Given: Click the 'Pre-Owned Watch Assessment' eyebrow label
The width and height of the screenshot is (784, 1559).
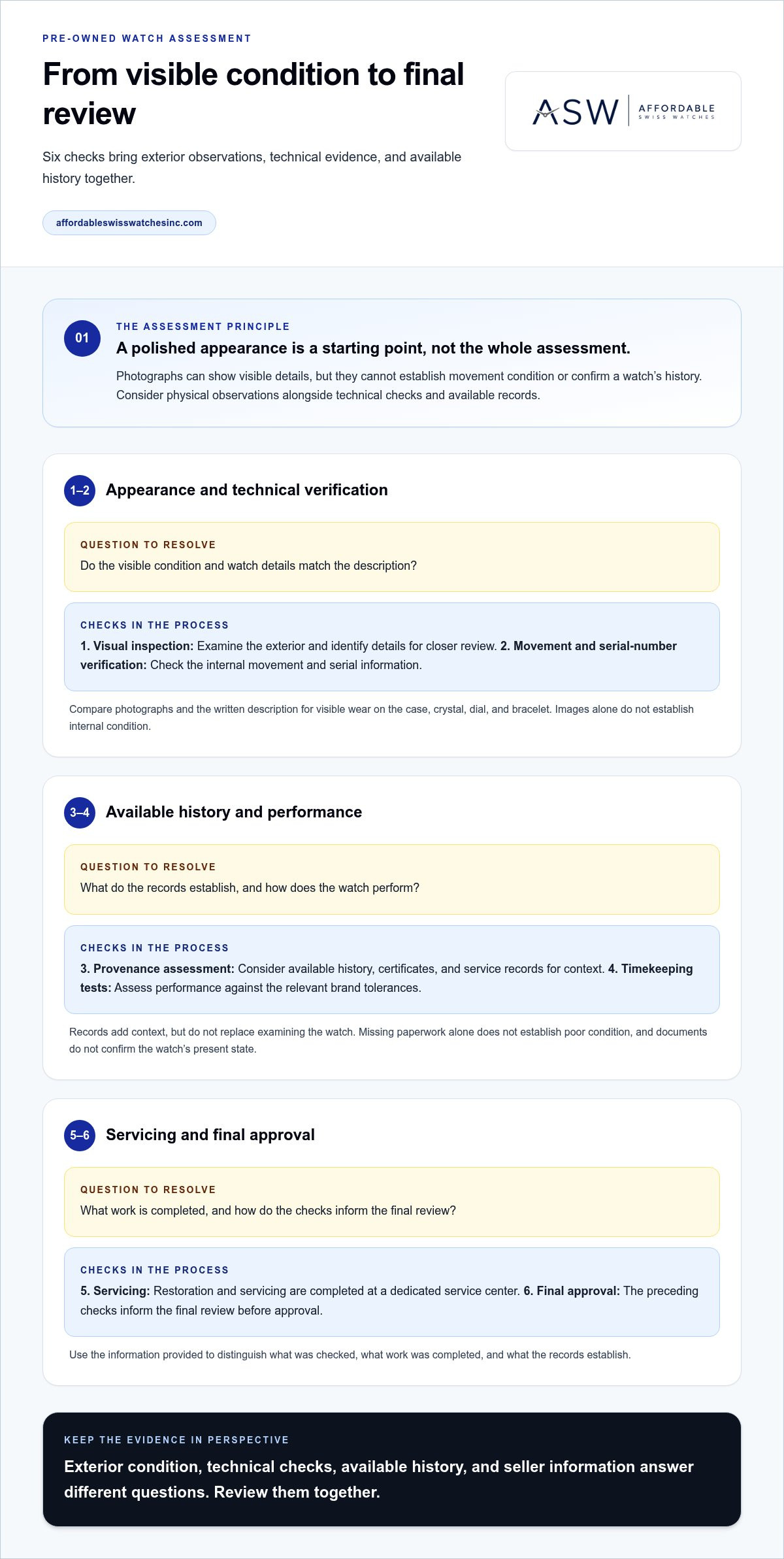Looking at the screenshot, I should click(x=147, y=39).
